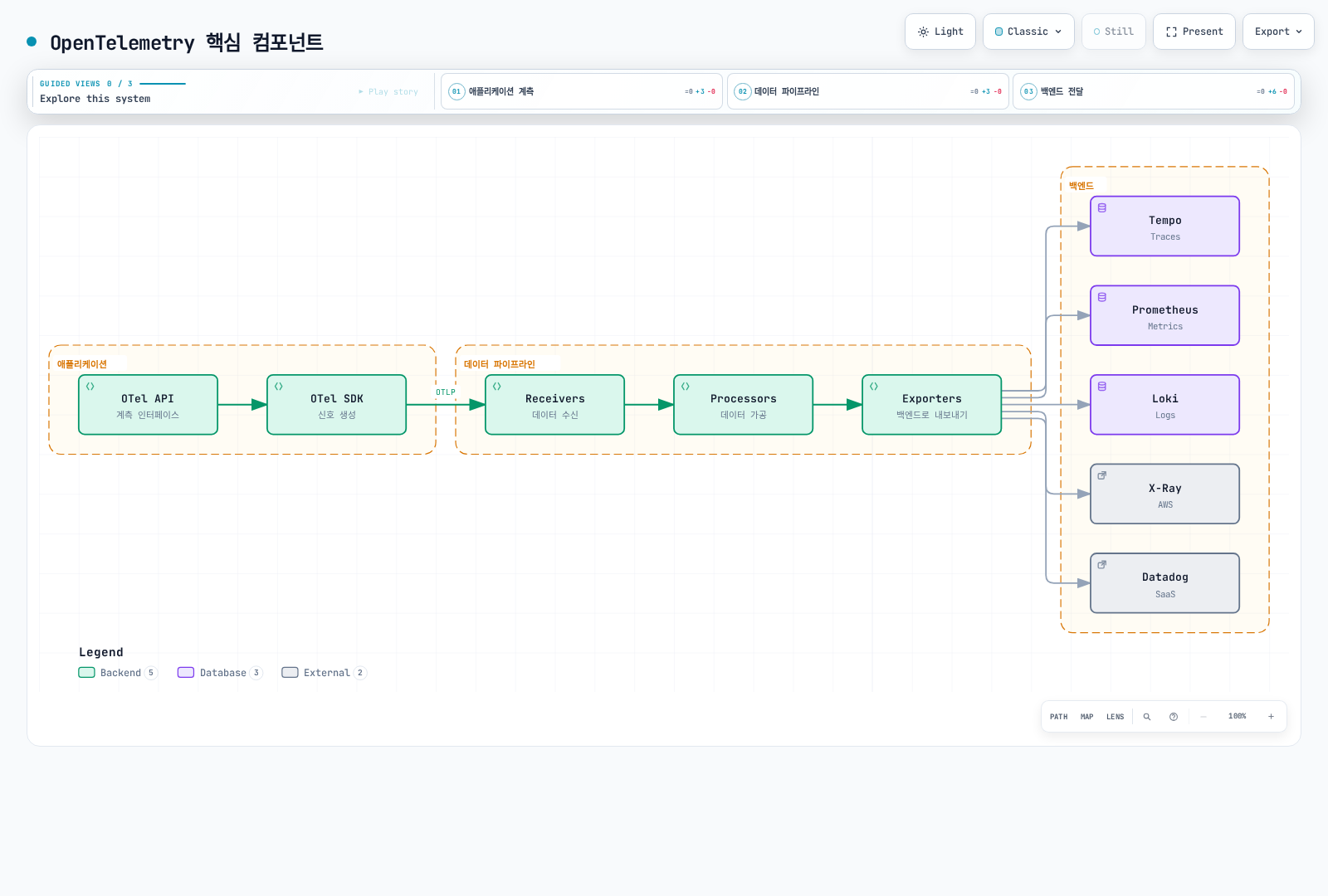Image resolution: width=1328 pixels, height=896 pixels.
Task: Click the code icon on OTel SDK node
Action: point(279,387)
